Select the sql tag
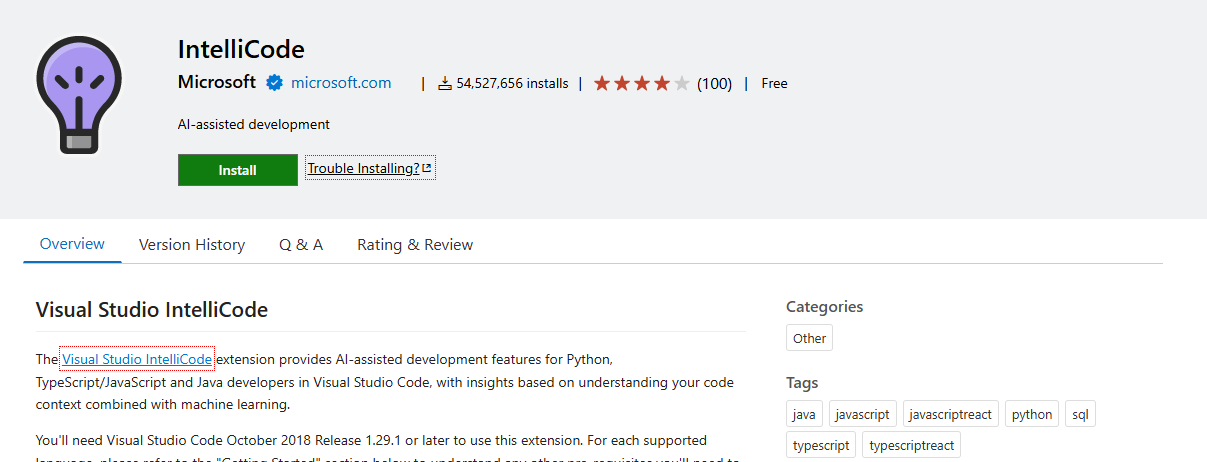 coord(1080,414)
